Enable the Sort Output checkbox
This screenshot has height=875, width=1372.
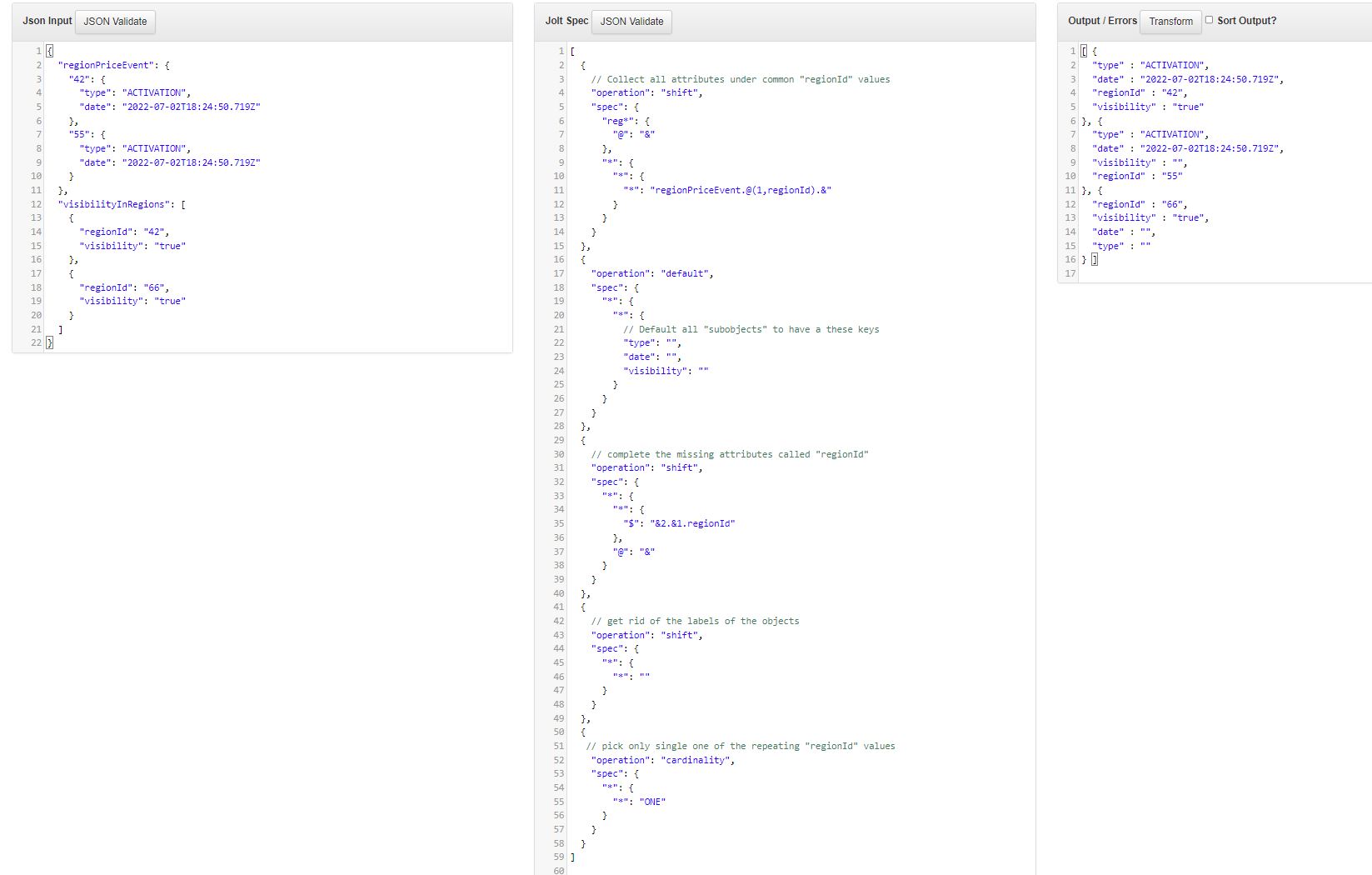click(1209, 20)
